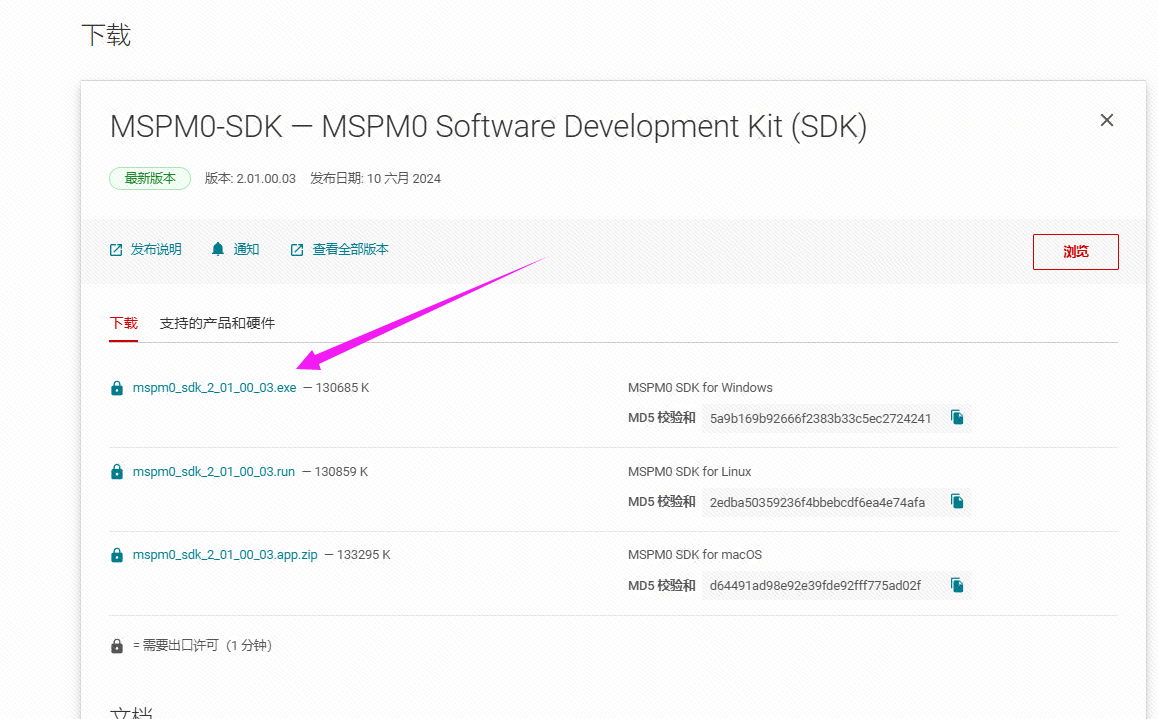Click lock icon beside the .app.zip file
Image resolution: width=1158 pixels, height=719 pixels.
tap(117, 555)
